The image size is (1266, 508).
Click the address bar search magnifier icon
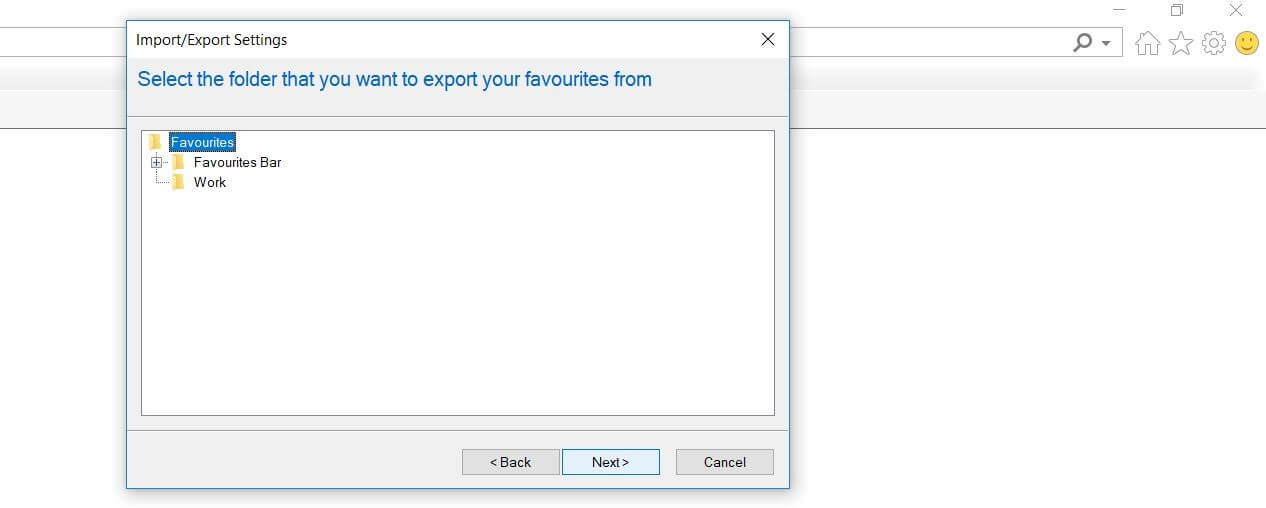(1082, 43)
